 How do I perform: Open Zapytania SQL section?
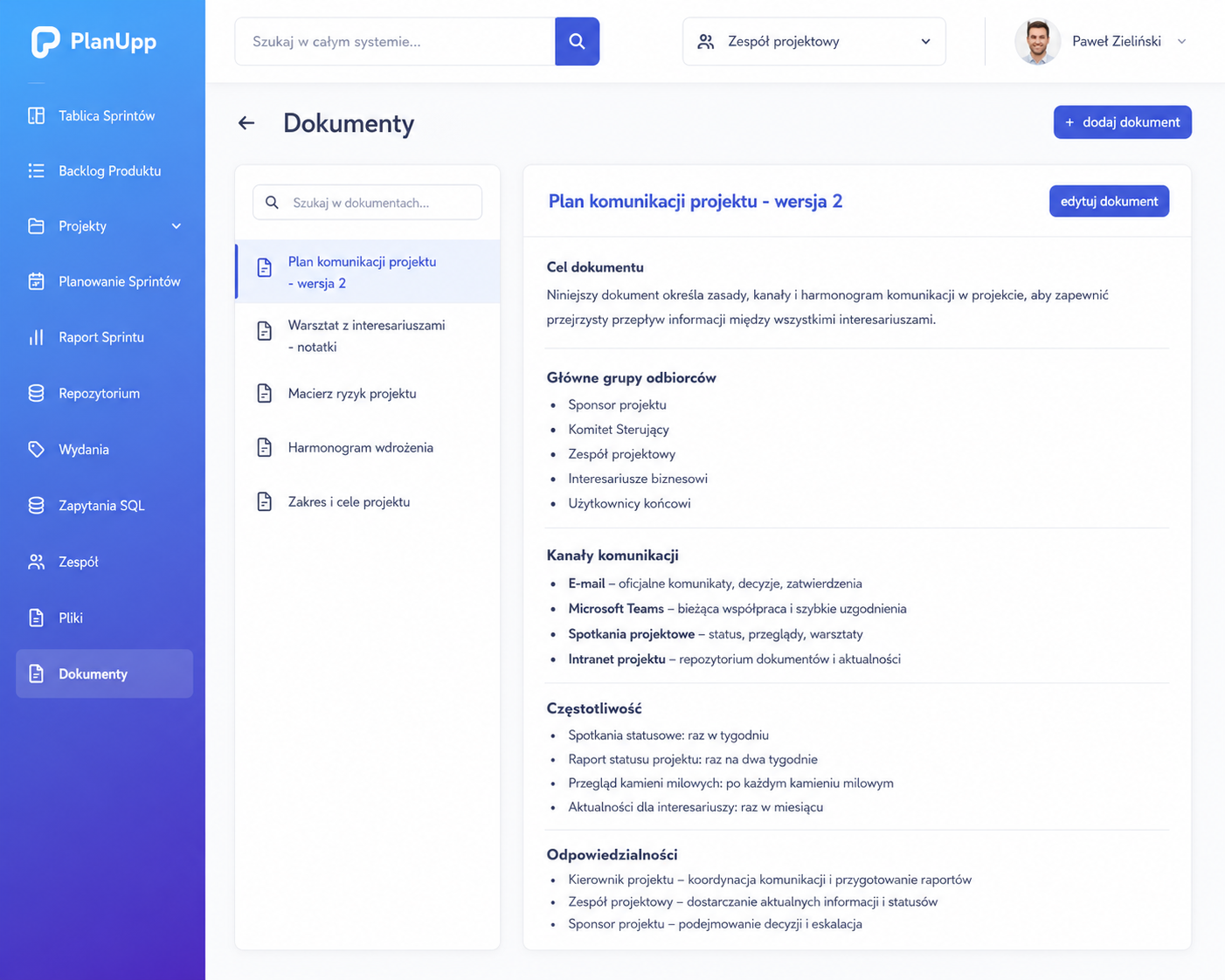104,505
